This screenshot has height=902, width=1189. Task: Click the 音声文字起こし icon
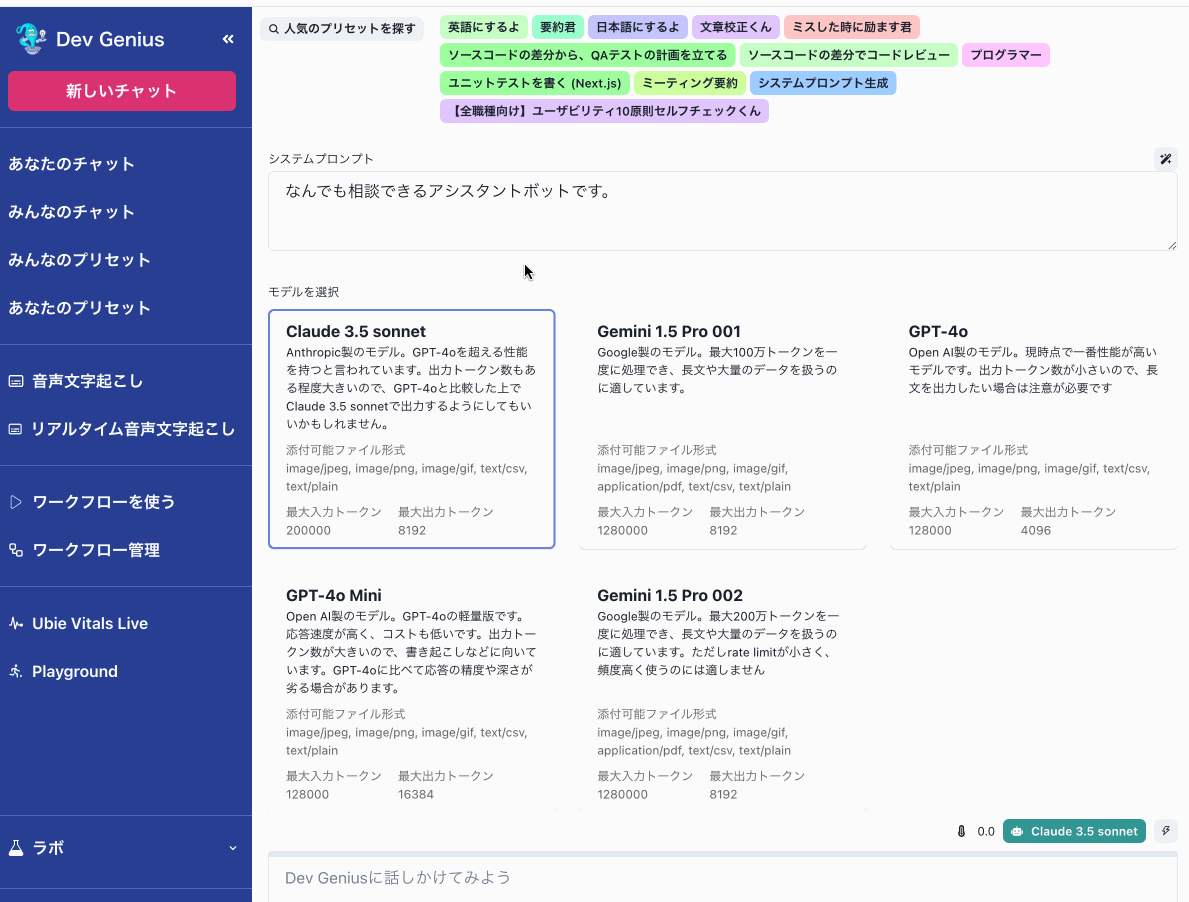(x=16, y=381)
